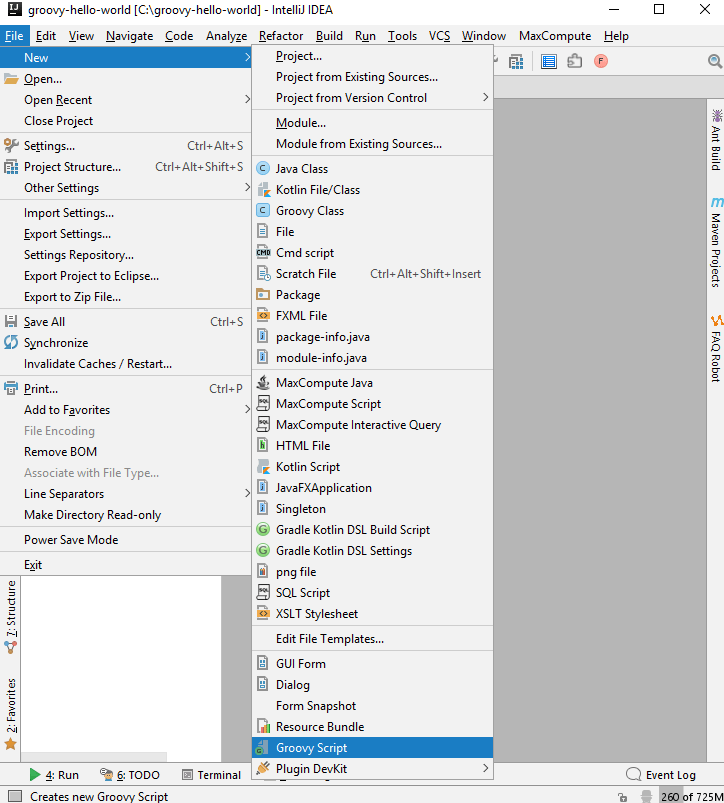Open the New submenu entry
Screen dimensions: 724x803
coord(125,57)
